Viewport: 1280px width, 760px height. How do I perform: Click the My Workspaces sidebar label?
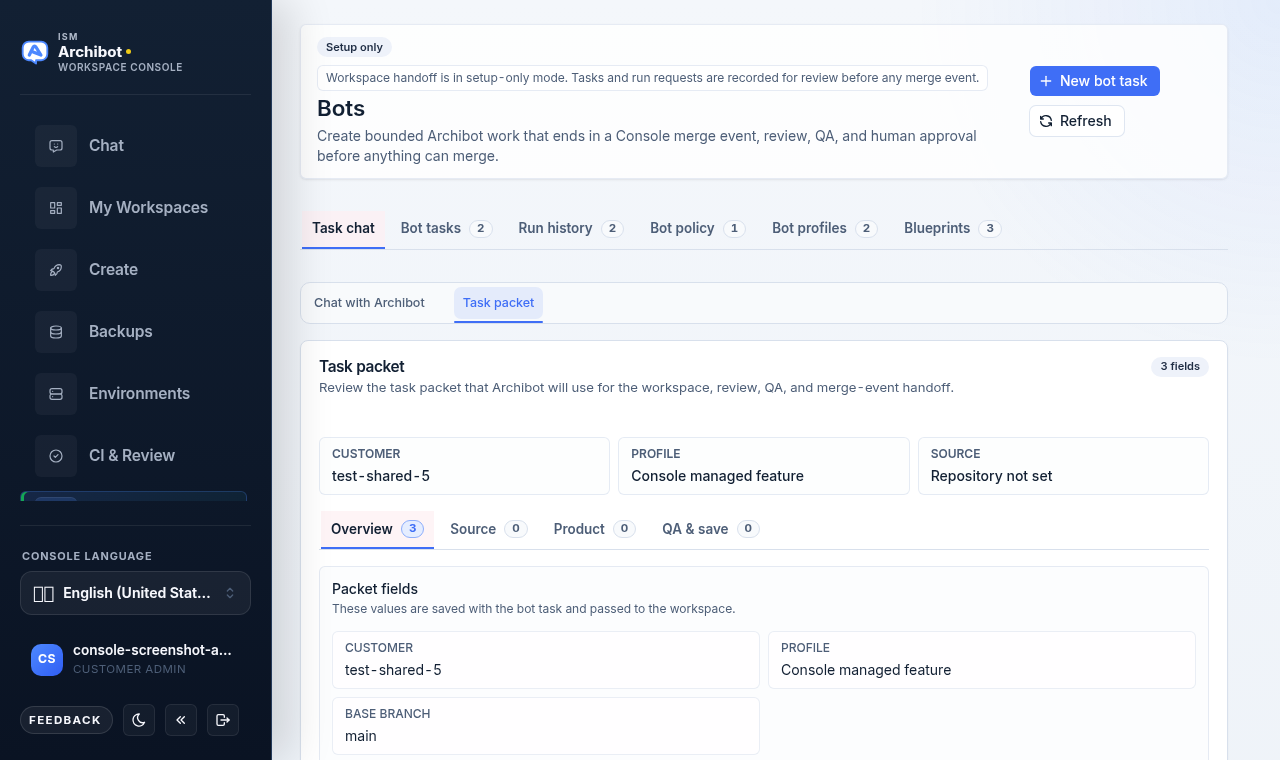(148, 208)
